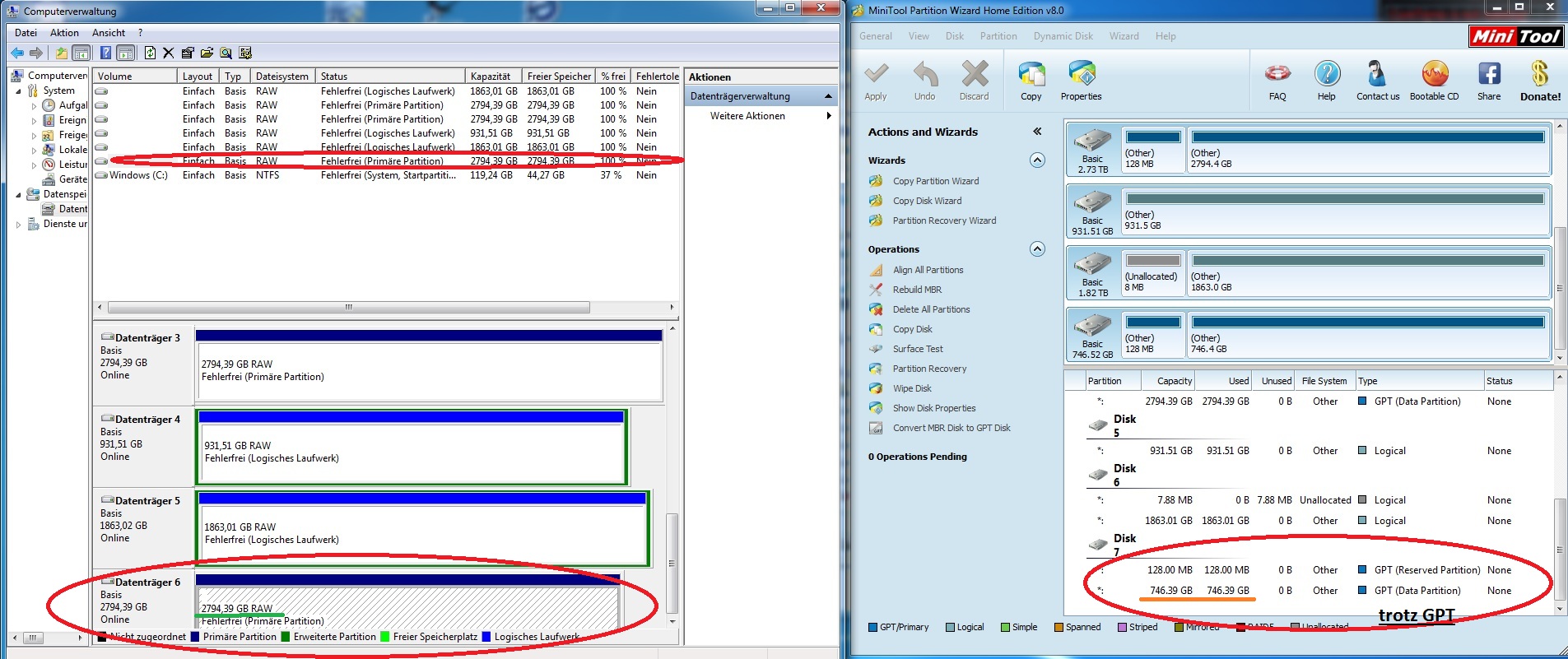Launch Copy Disk Wizard

tap(927, 201)
